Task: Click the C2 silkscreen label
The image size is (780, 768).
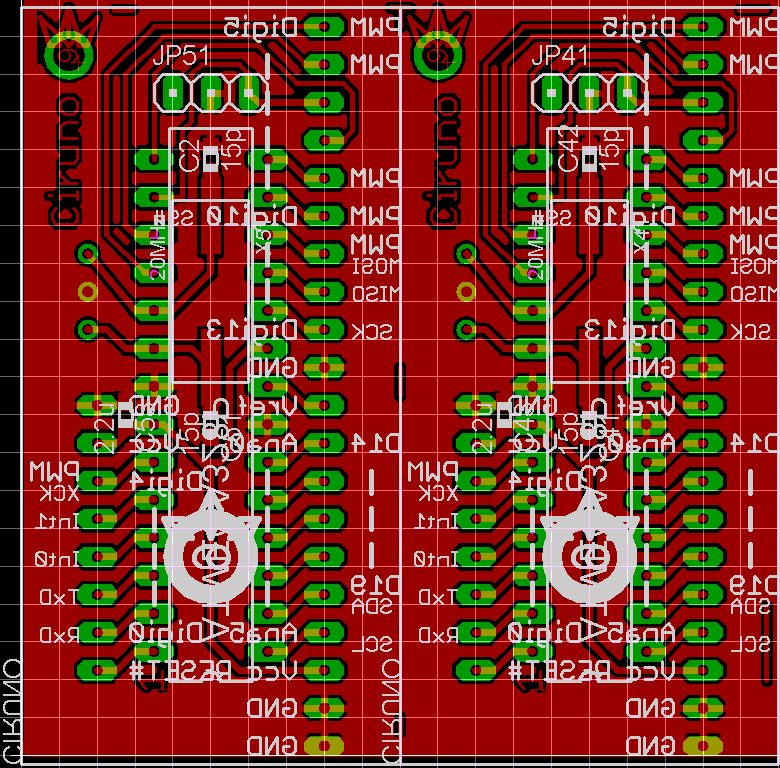Action: pyautogui.click(x=190, y=156)
